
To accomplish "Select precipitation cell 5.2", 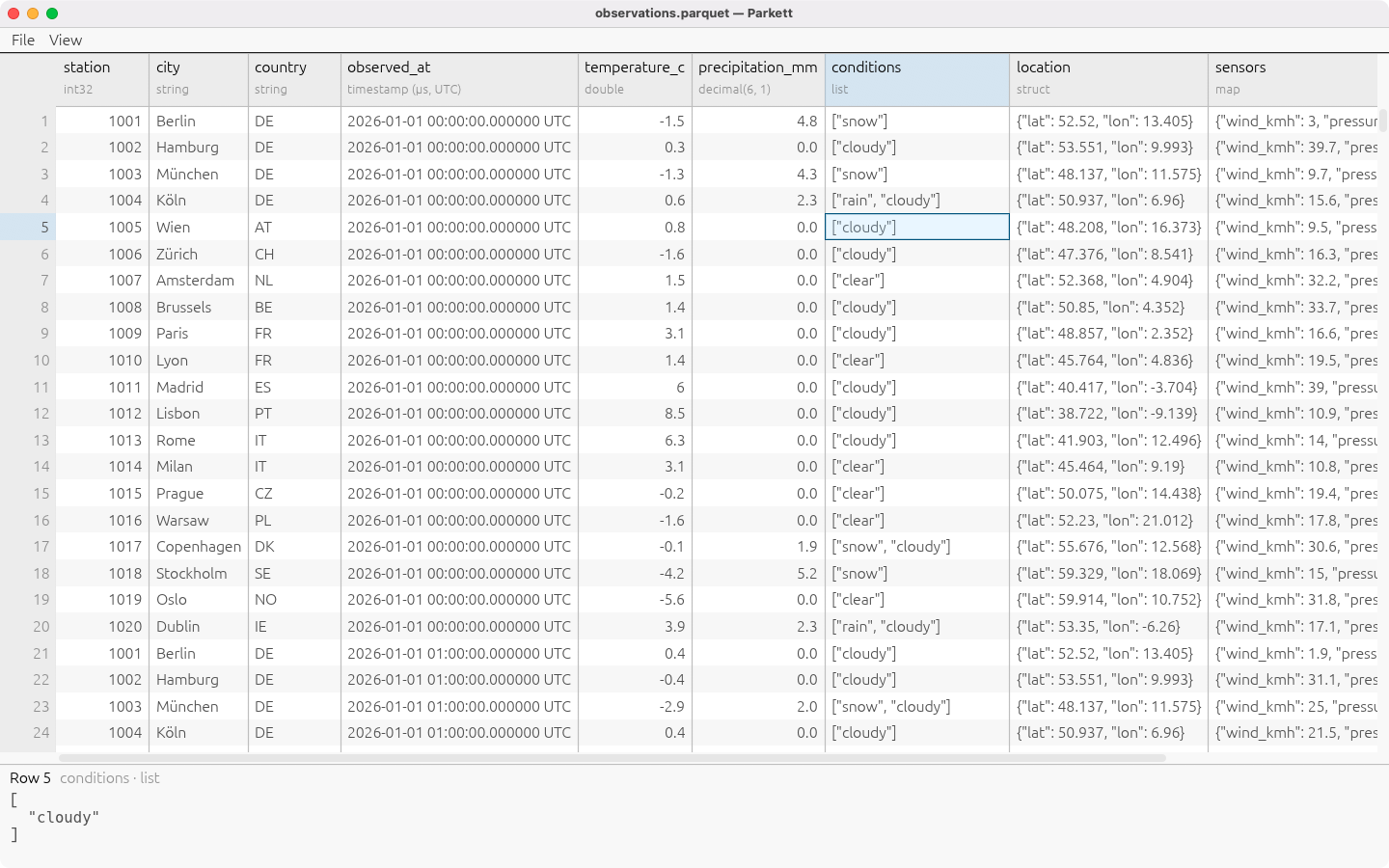I will pos(758,574).
